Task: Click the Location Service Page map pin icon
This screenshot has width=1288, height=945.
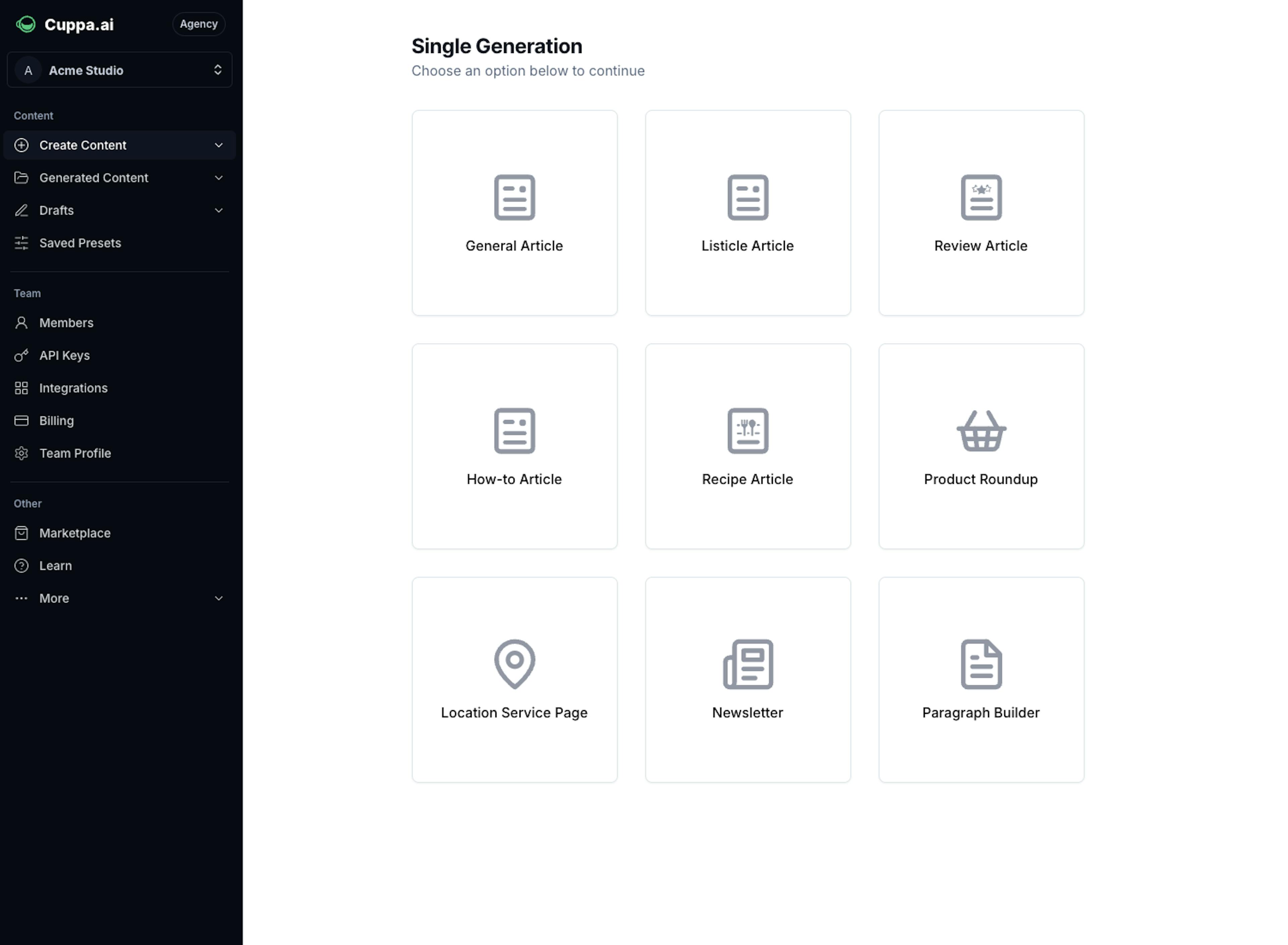Action: point(514,664)
